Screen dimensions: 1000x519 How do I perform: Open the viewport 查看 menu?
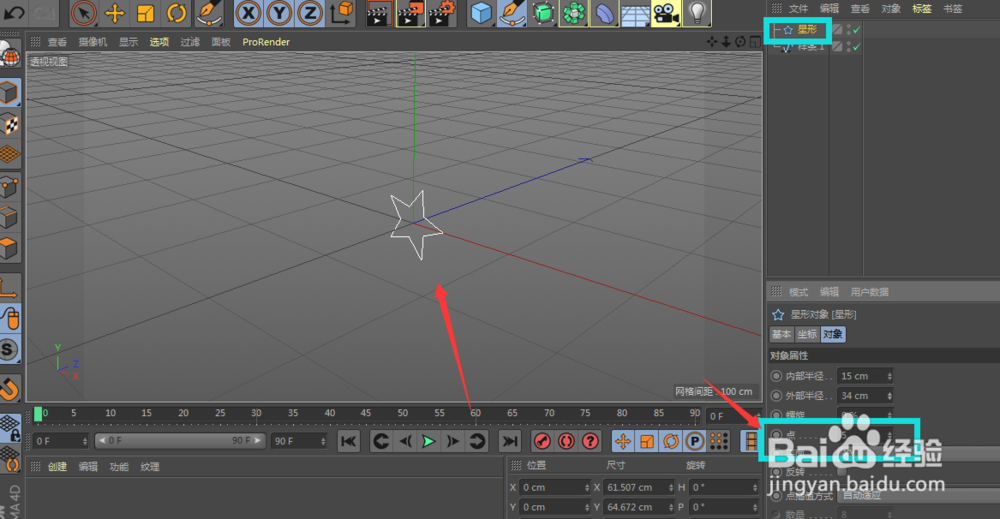pyautogui.click(x=57, y=42)
